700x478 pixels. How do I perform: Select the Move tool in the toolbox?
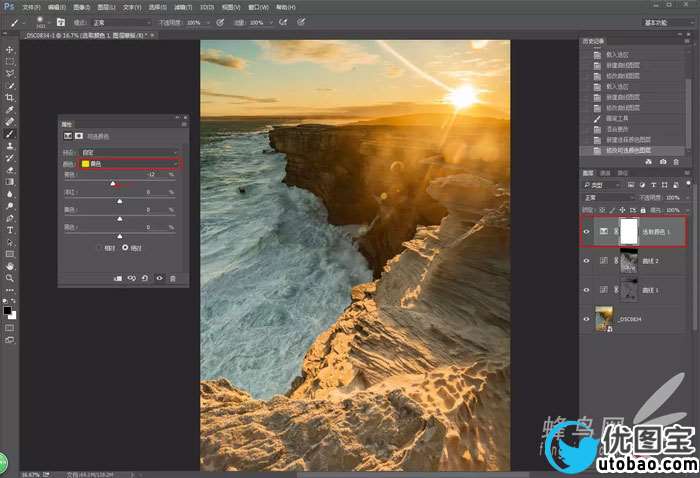click(x=10, y=49)
